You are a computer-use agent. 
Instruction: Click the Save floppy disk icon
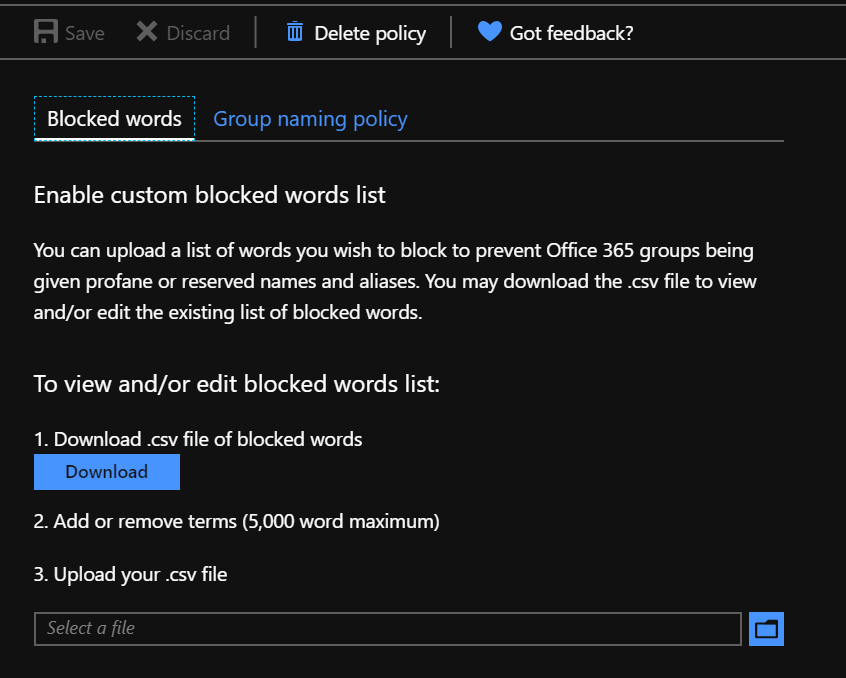[45, 32]
